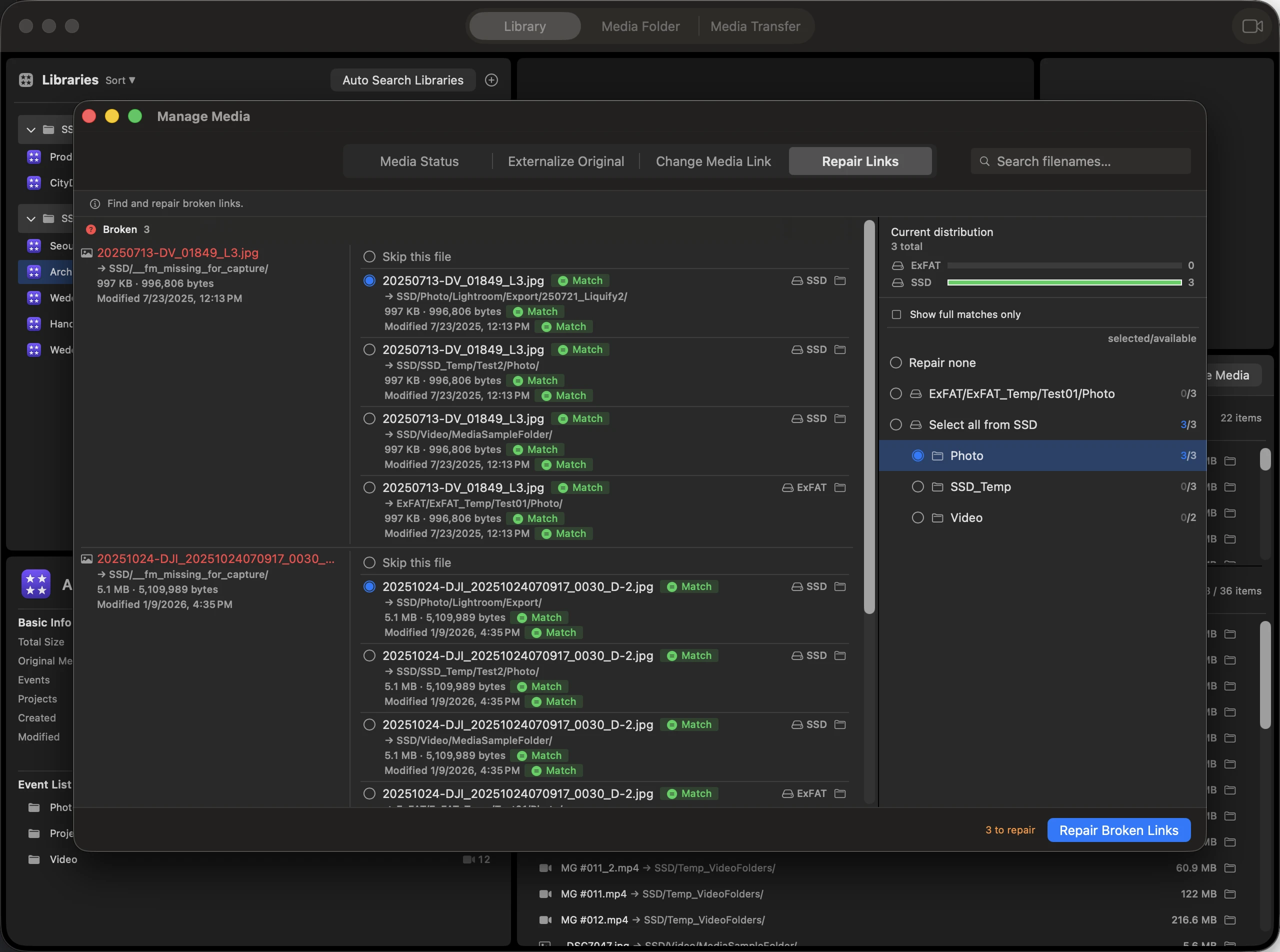
Task: Choose Select all from SSD
Action: click(895, 425)
